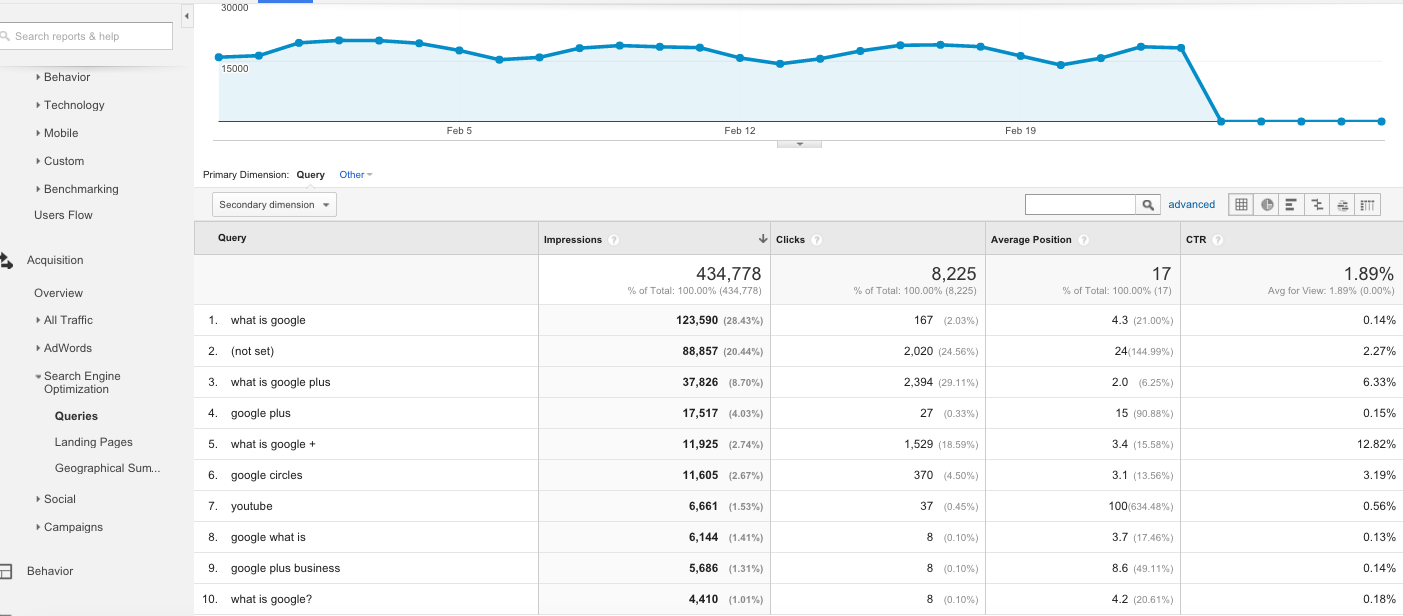Open the Geographical Summary report
The height and width of the screenshot is (616, 1403).
click(x=107, y=468)
